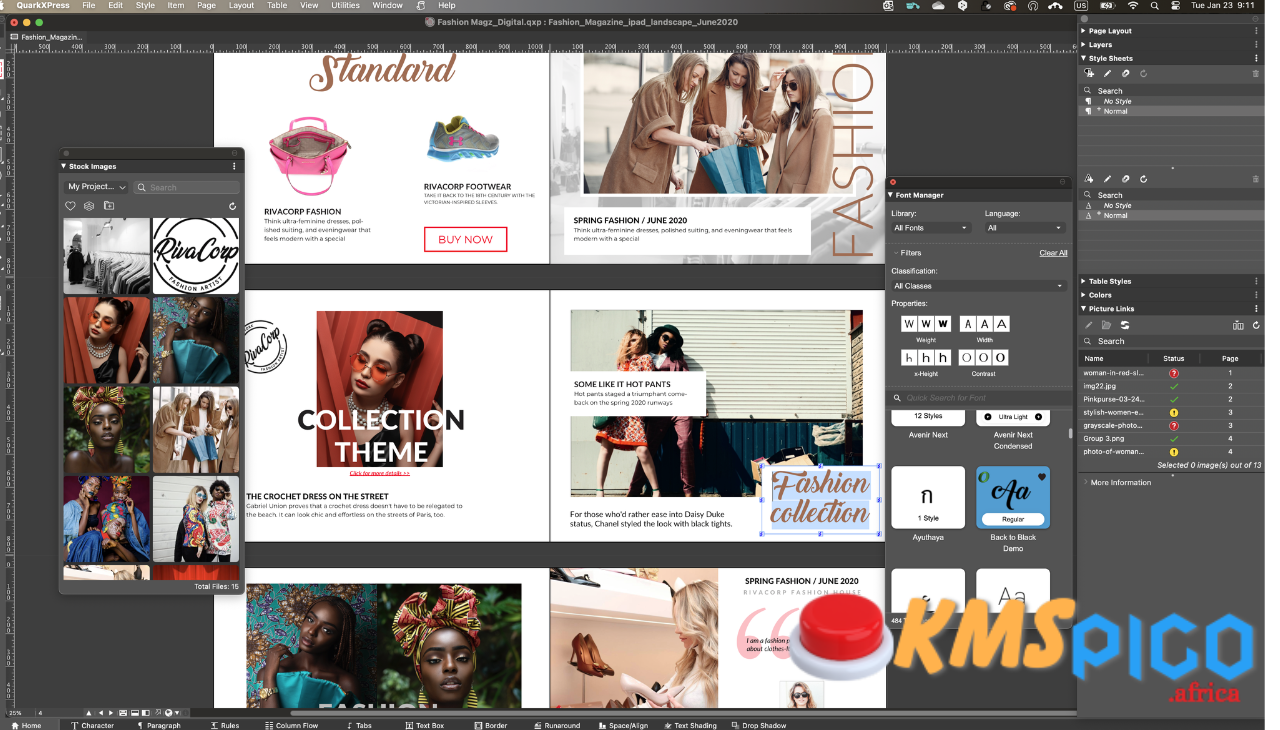Viewport: 1280px width, 730px height.
Task: Switch to the Drop Shadow tab
Action: click(757, 725)
